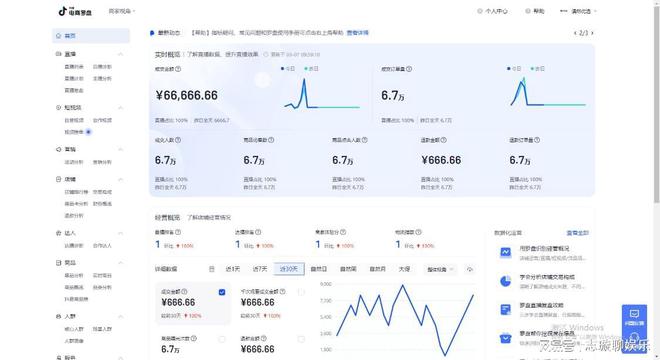660x360 pixels.
Task: Click the 营销 megaphone icon in sidebar
Action: point(59,149)
